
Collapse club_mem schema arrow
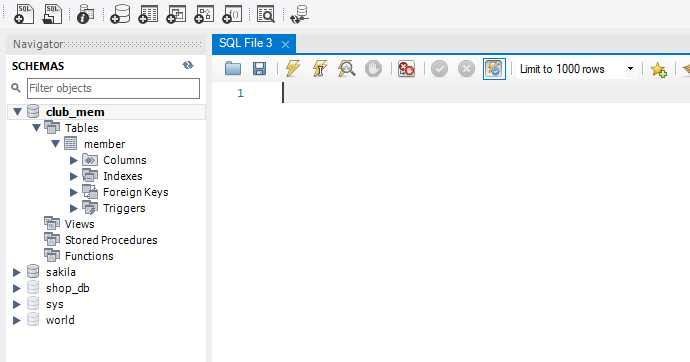pyautogui.click(x=17, y=112)
